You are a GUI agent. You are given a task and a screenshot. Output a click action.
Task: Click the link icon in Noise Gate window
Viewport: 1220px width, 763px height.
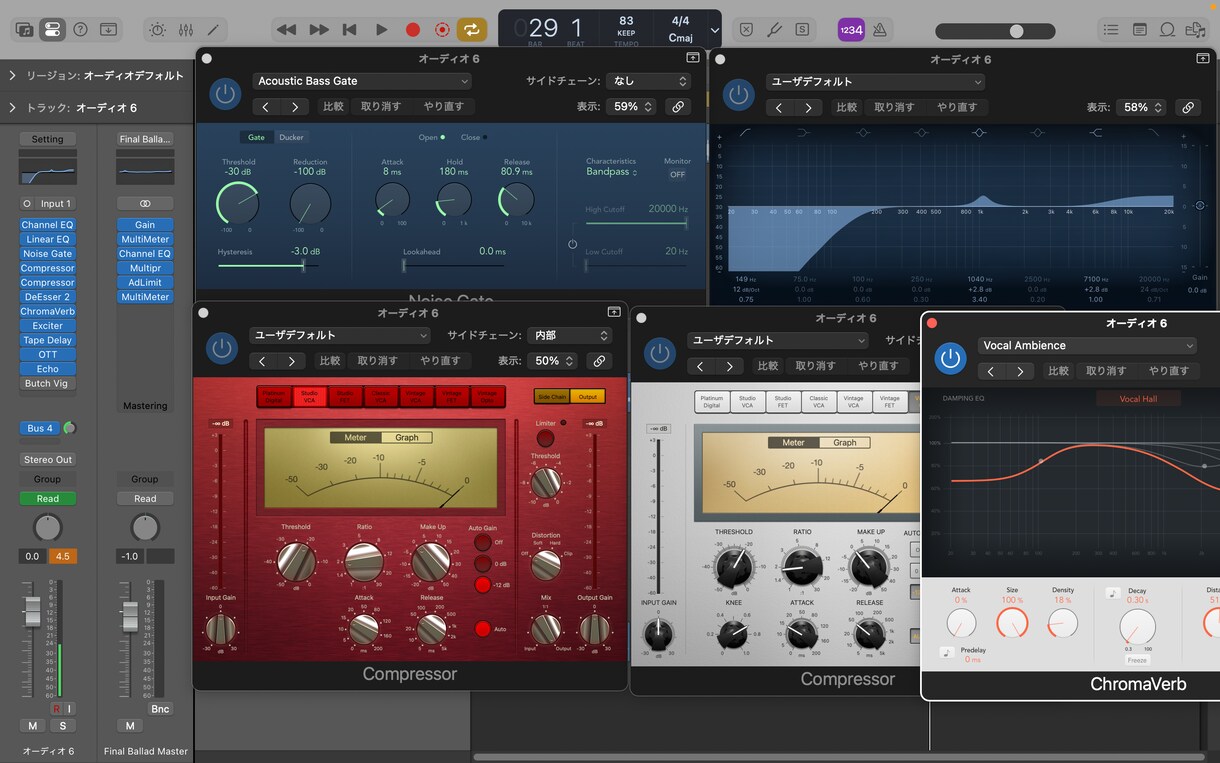point(678,106)
